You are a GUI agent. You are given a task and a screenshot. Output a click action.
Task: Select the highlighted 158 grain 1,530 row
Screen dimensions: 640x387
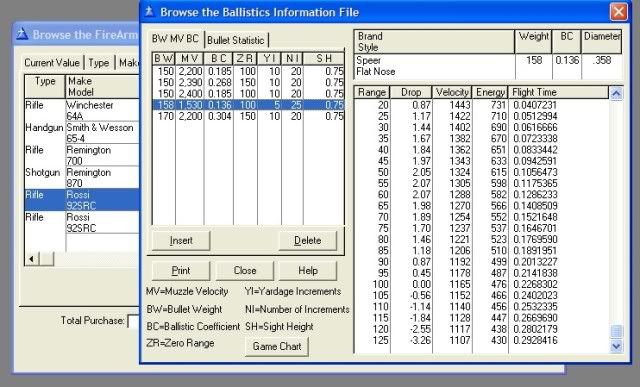click(249, 105)
